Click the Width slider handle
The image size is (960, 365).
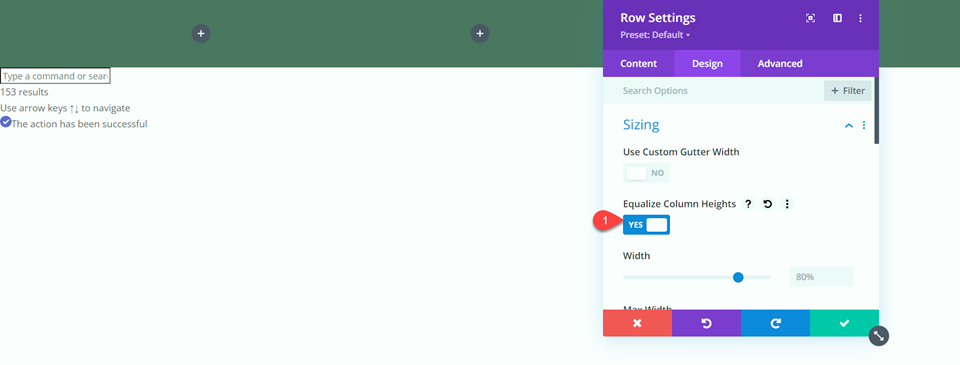click(738, 277)
